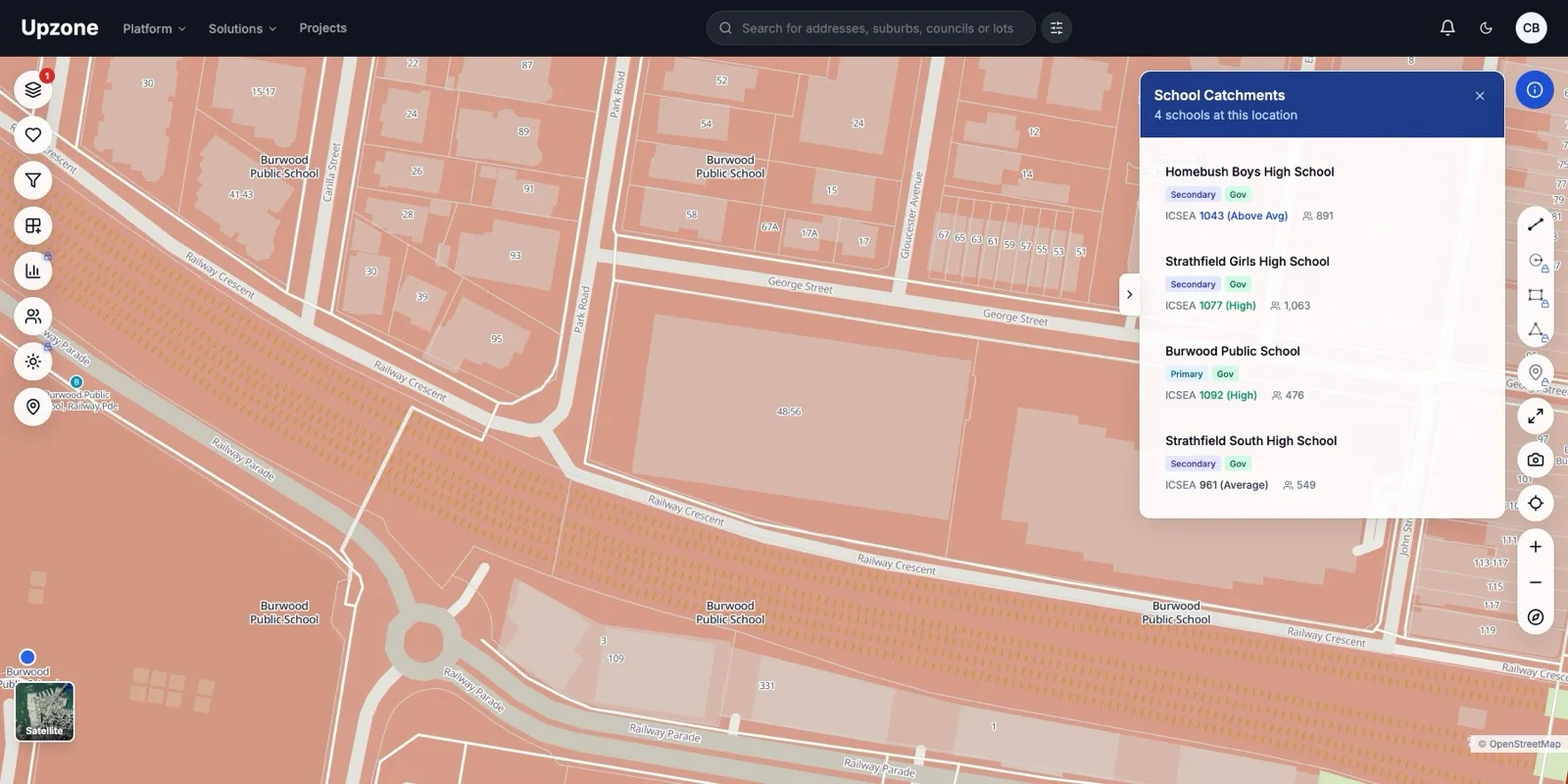Click the blue school marker on map

click(x=27, y=658)
